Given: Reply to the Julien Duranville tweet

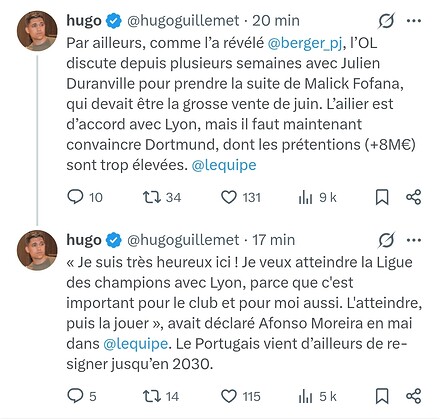Looking at the screenshot, I should 75,197.
